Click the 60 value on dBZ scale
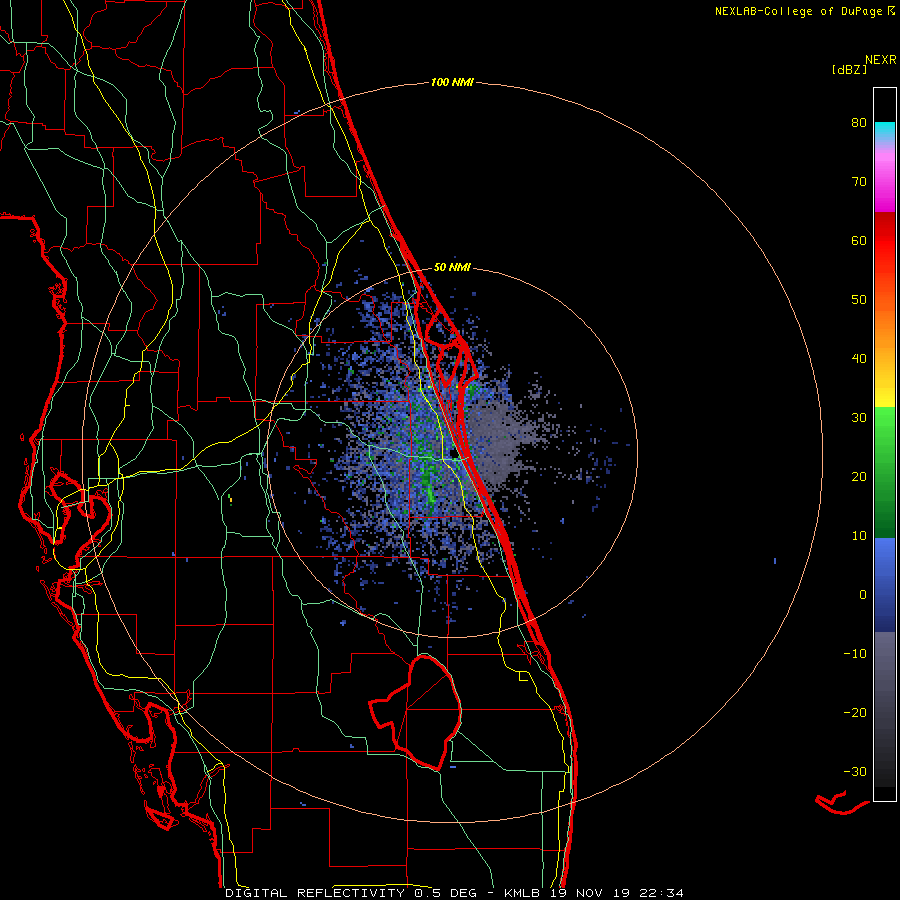This screenshot has width=900, height=900. coord(859,241)
